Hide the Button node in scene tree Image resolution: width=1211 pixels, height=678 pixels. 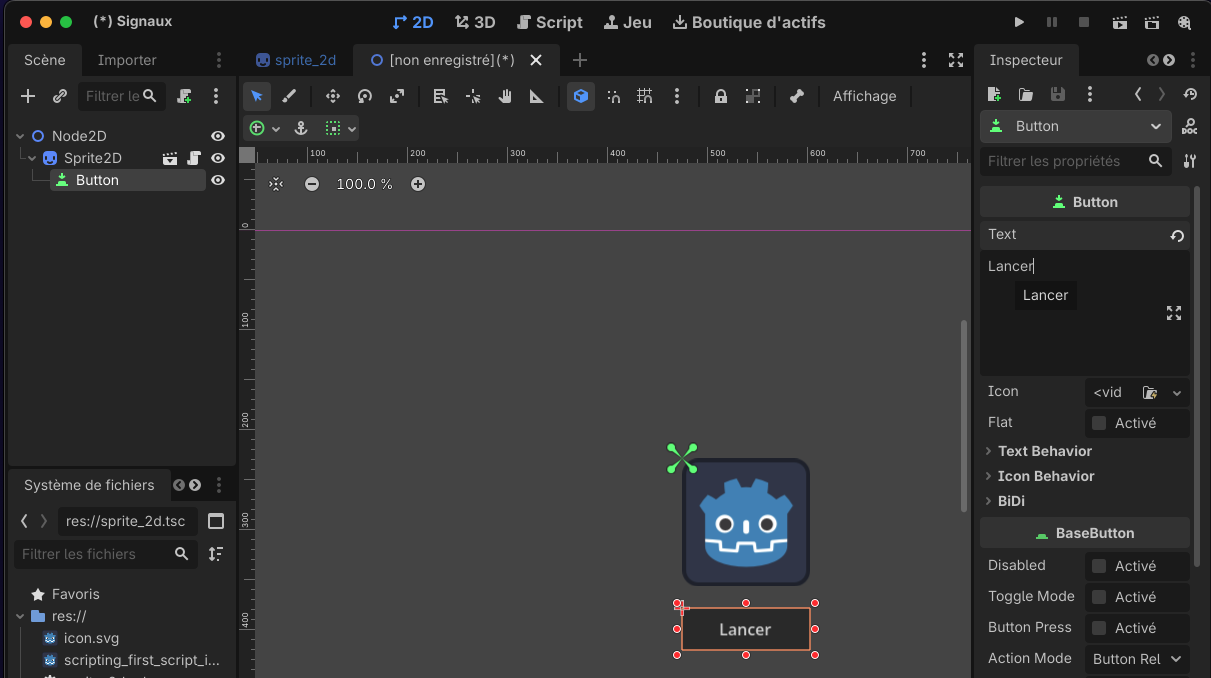218,180
